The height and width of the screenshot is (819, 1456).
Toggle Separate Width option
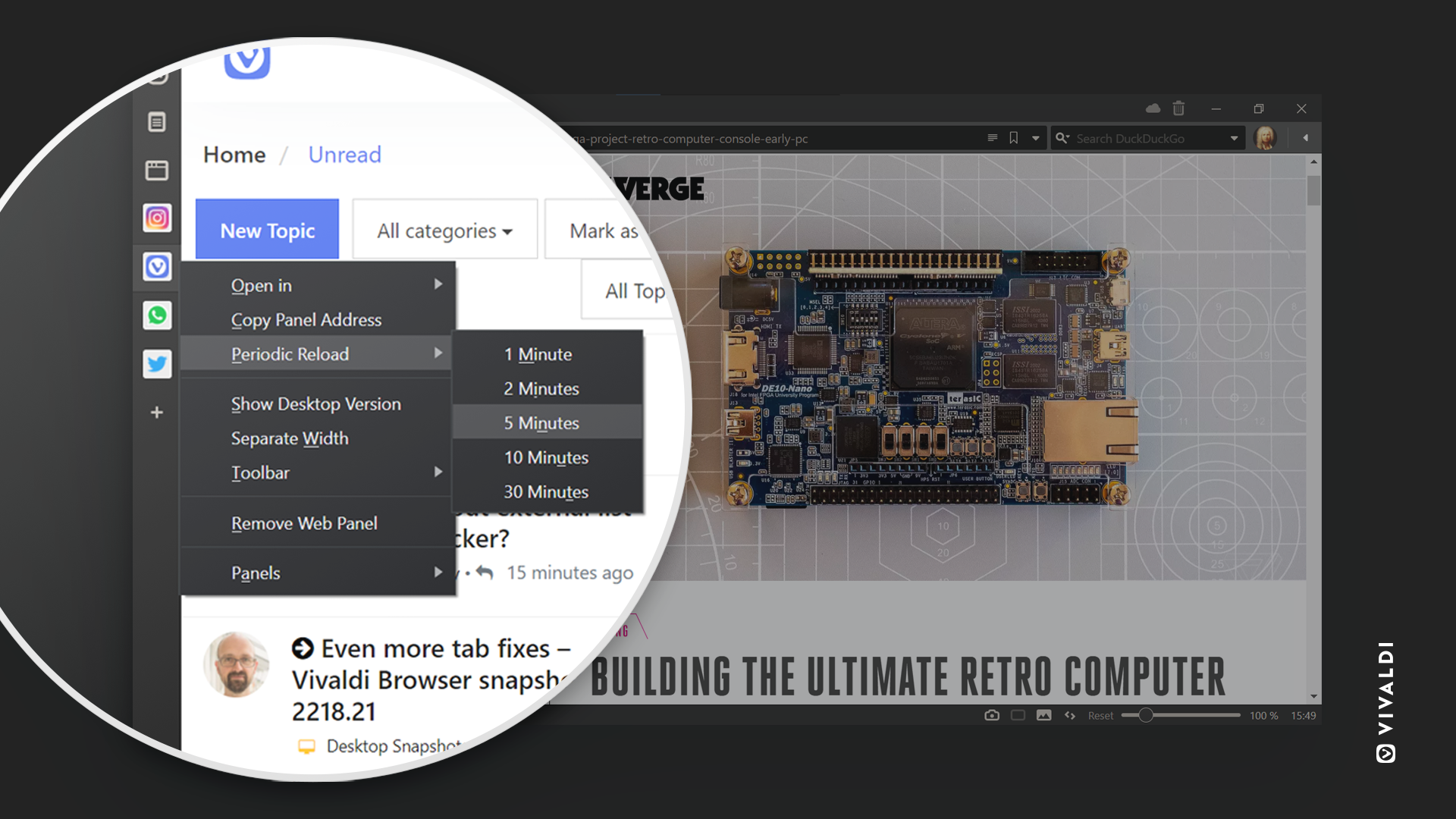click(x=318, y=438)
